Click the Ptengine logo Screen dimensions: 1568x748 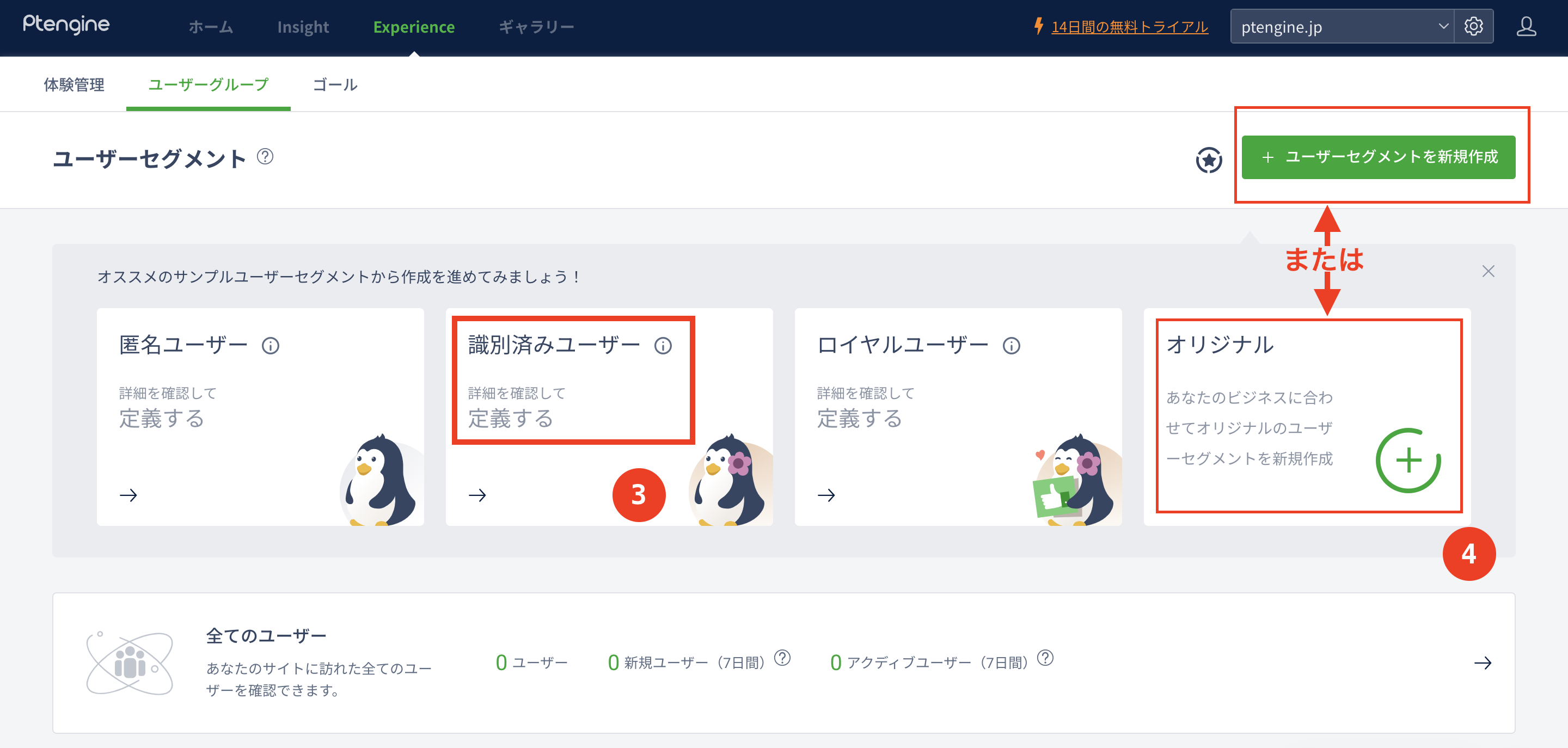click(66, 25)
